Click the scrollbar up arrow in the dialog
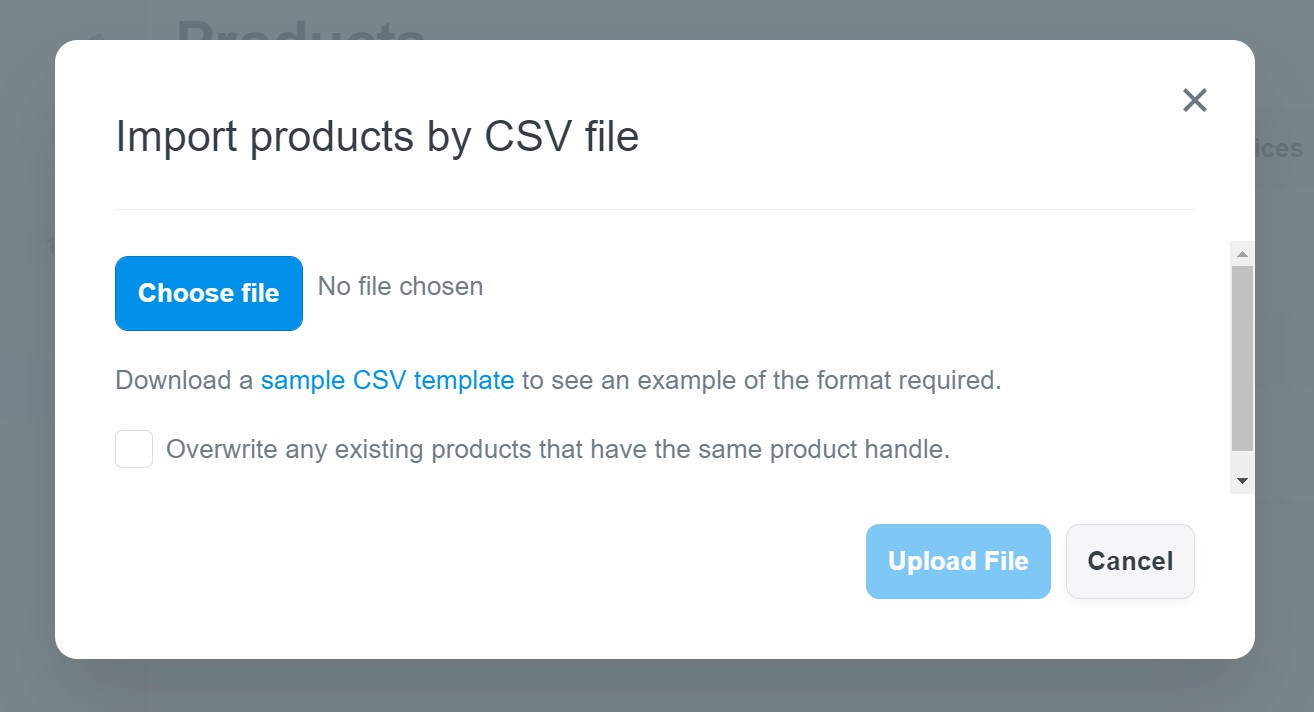Image resolution: width=1314 pixels, height=712 pixels. (1242, 253)
